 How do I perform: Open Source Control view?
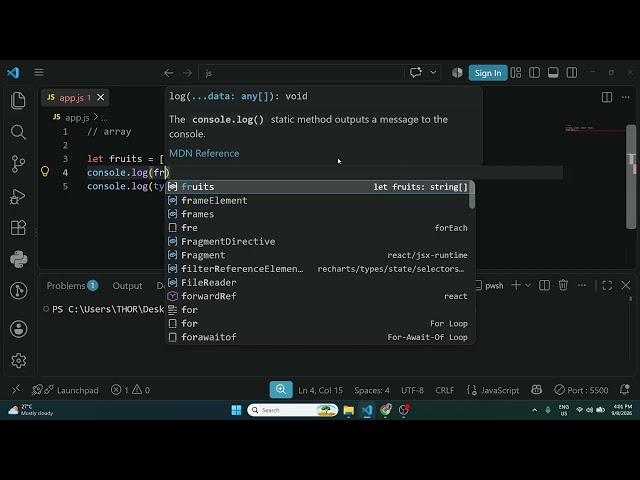pyautogui.click(x=18, y=164)
